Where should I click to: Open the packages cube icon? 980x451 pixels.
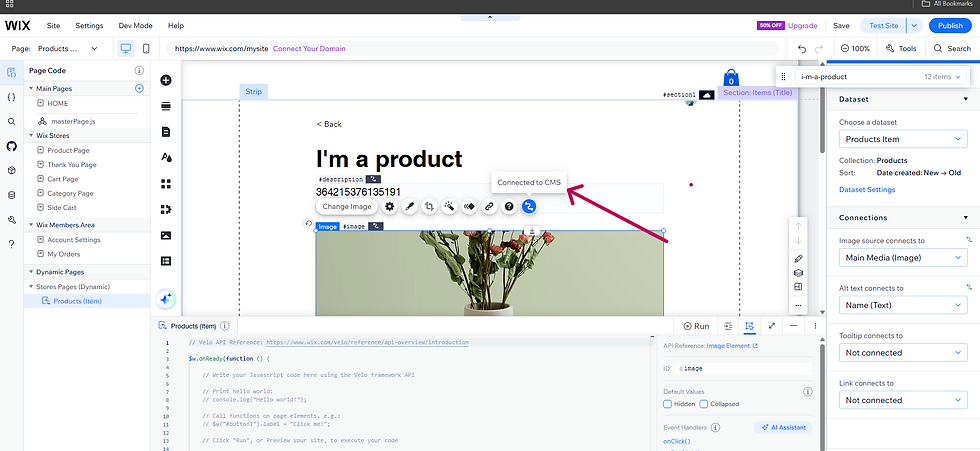pyautogui.click(x=11, y=170)
